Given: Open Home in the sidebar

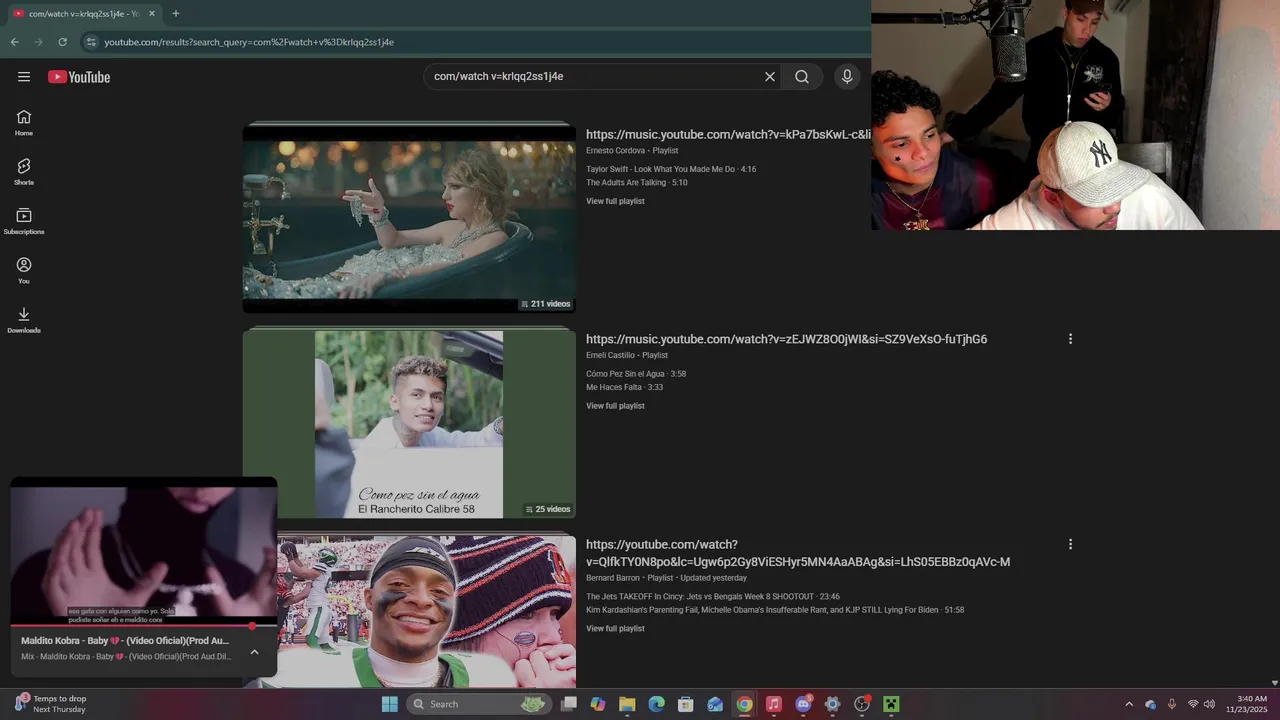Looking at the screenshot, I should pyautogui.click(x=24, y=123).
